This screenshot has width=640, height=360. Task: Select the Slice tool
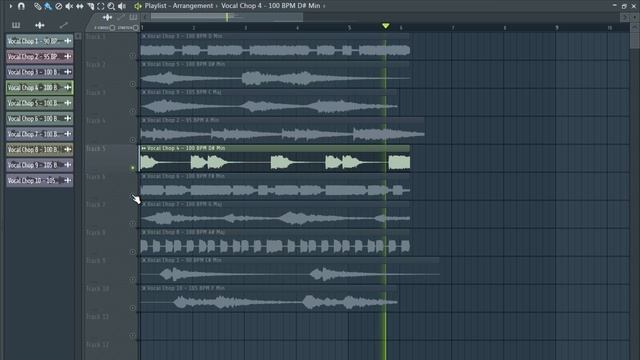point(90,6)
